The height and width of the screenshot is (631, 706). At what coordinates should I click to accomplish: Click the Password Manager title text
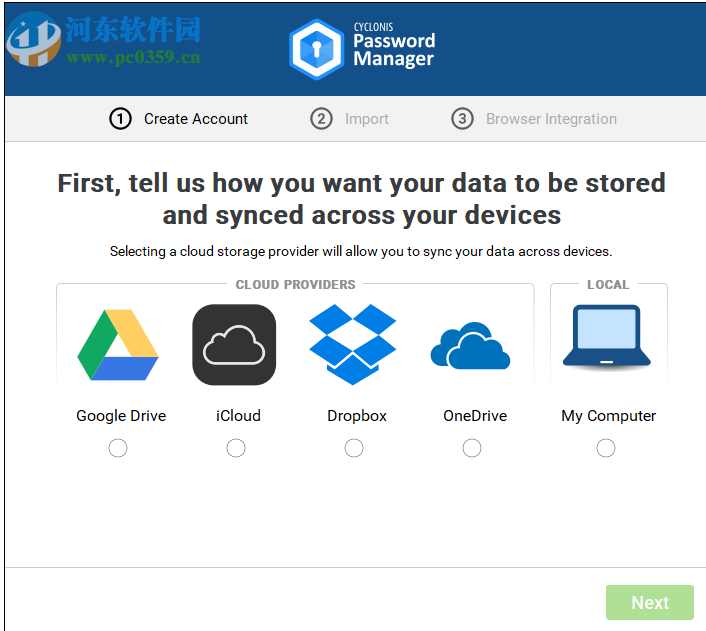[x=394, y=50]
